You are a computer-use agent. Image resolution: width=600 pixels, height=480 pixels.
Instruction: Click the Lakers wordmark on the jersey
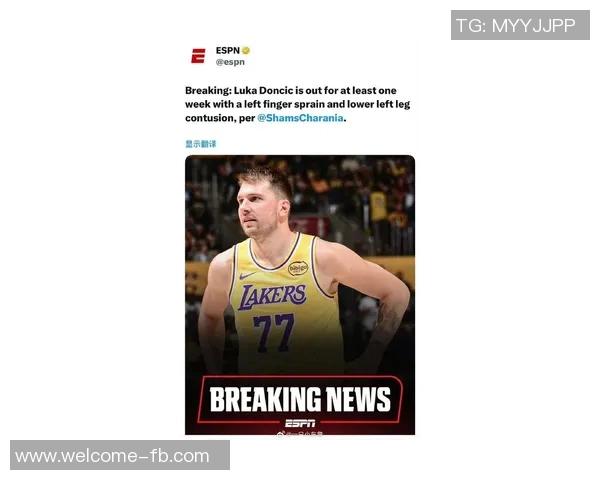click(272, 296)
